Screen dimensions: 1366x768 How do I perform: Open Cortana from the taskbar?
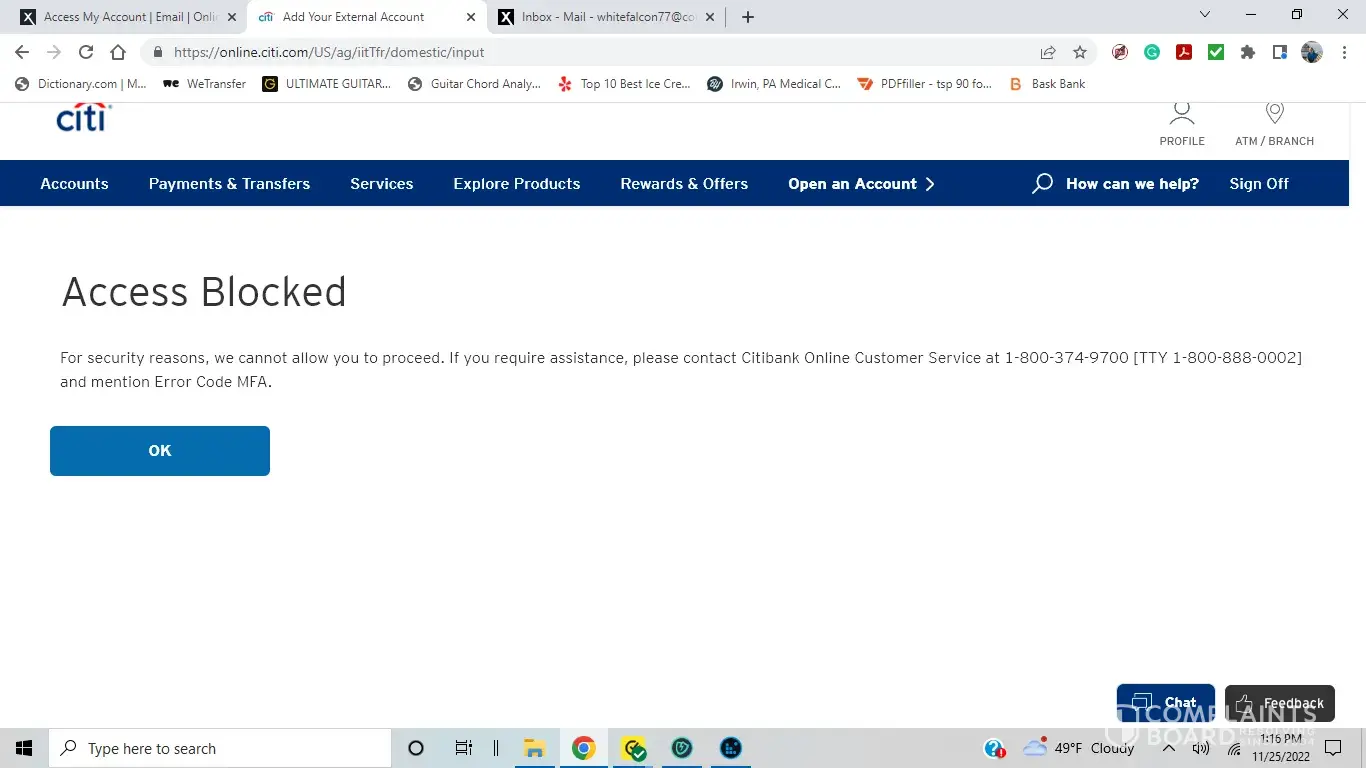tap(416, 748)
